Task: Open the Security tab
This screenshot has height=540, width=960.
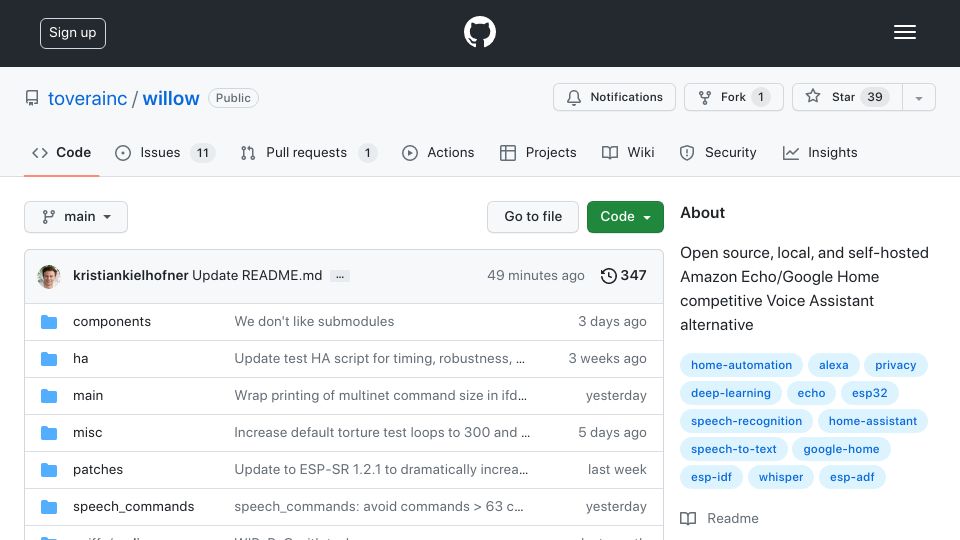Action: tap(718, 152)
